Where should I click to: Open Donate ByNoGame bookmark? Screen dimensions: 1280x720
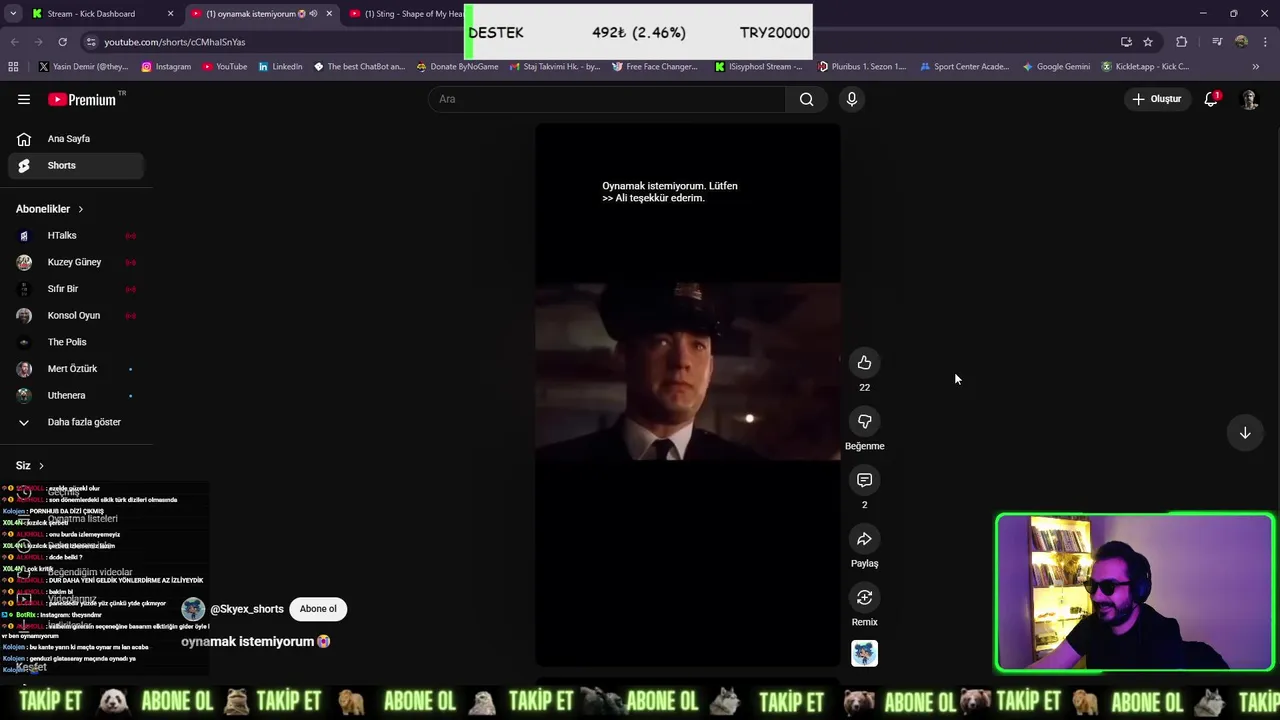(458, 67)
